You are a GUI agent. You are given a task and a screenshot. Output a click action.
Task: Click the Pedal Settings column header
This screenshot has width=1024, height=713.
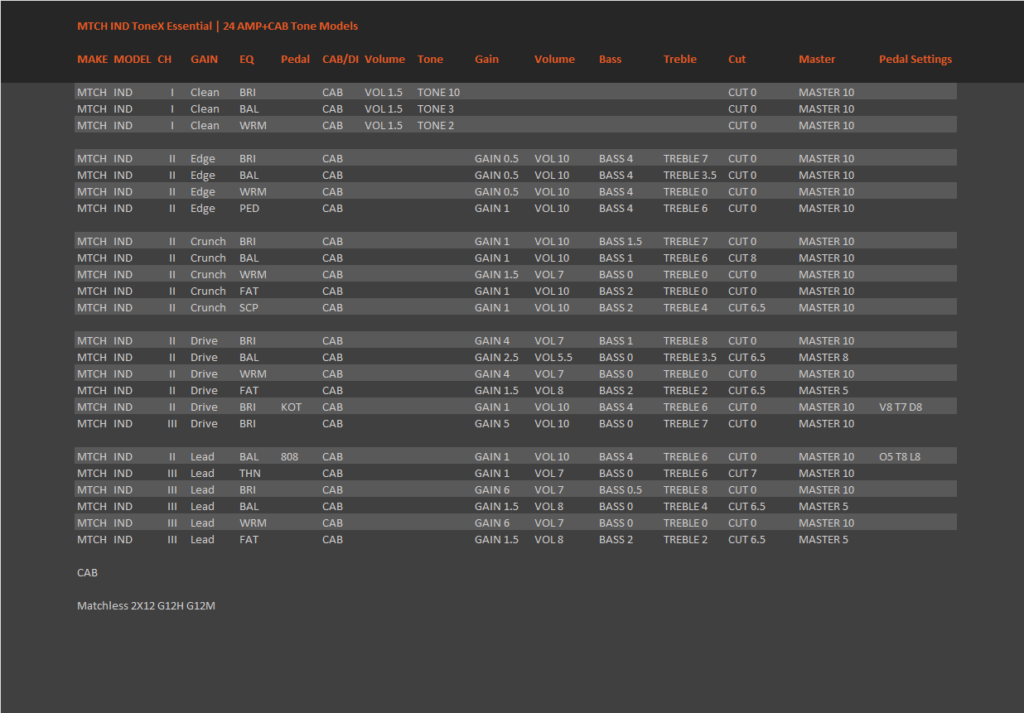[x=915, y=59]
